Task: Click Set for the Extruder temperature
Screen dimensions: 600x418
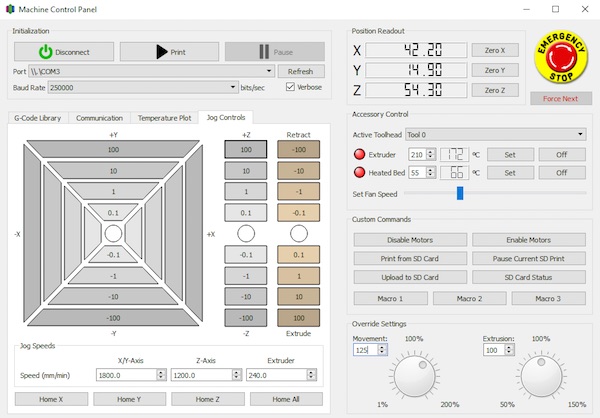Action: click(x=510, y=155)
